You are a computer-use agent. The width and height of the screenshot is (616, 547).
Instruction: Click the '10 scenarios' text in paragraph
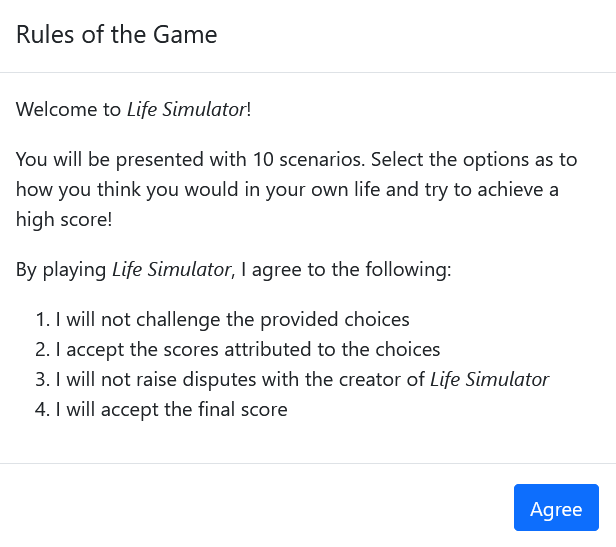[x=308, y=160]
